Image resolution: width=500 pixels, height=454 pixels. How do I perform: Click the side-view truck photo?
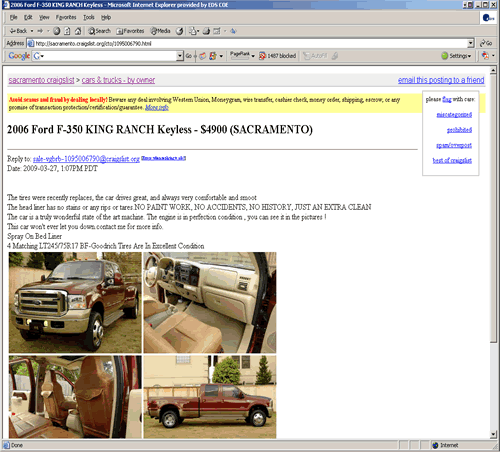click(210, 397)
